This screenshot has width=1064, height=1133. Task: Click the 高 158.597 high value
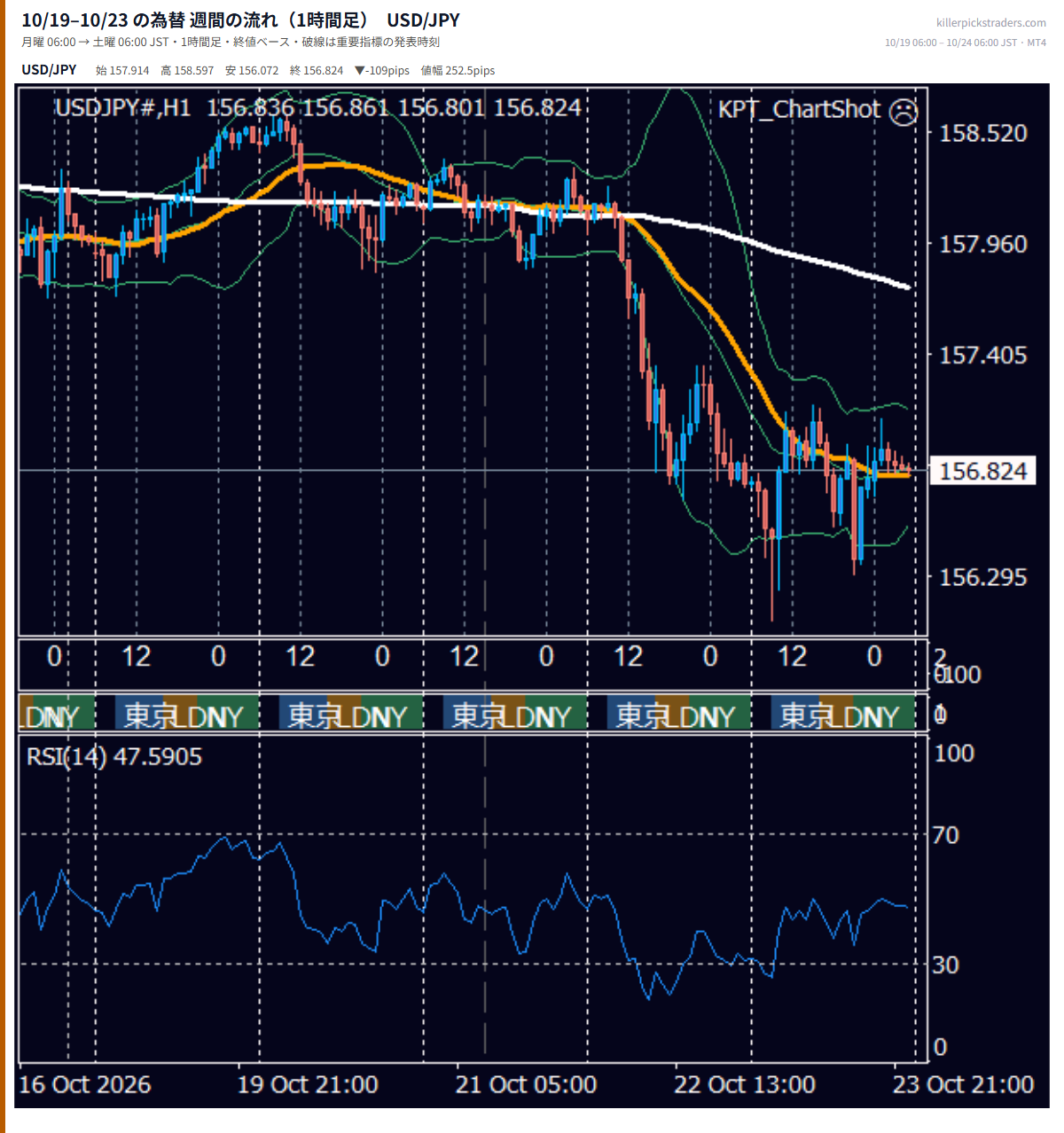point(187,71)
